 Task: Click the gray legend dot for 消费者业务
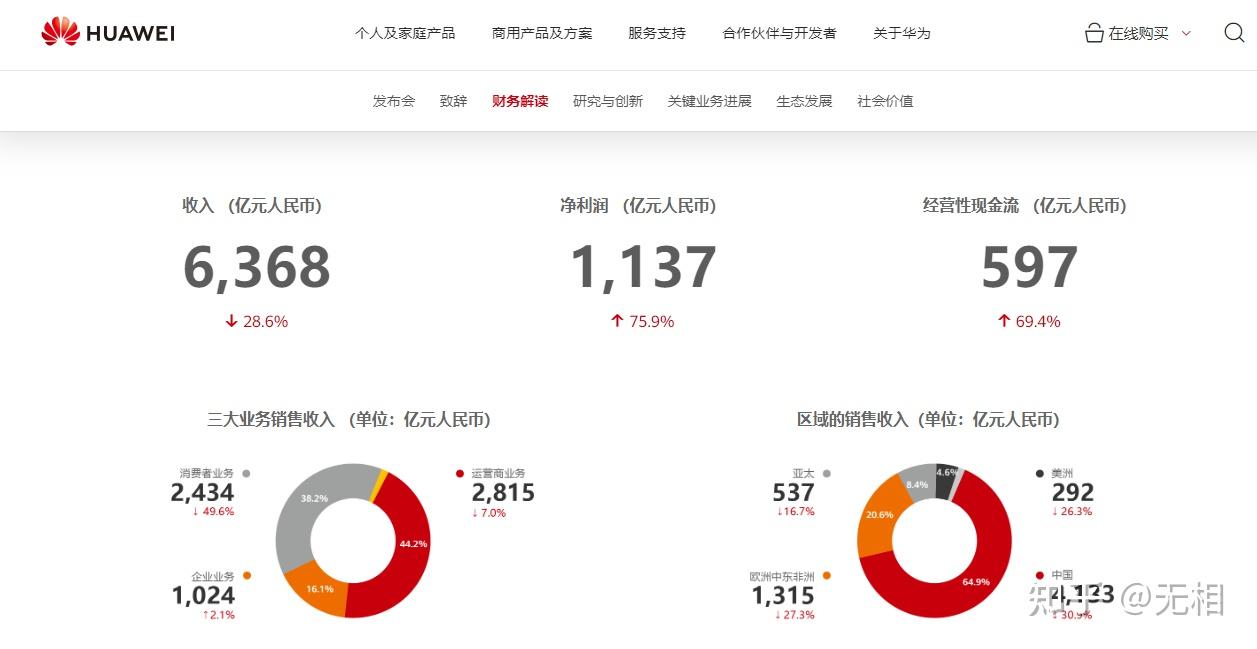point(246,473)
